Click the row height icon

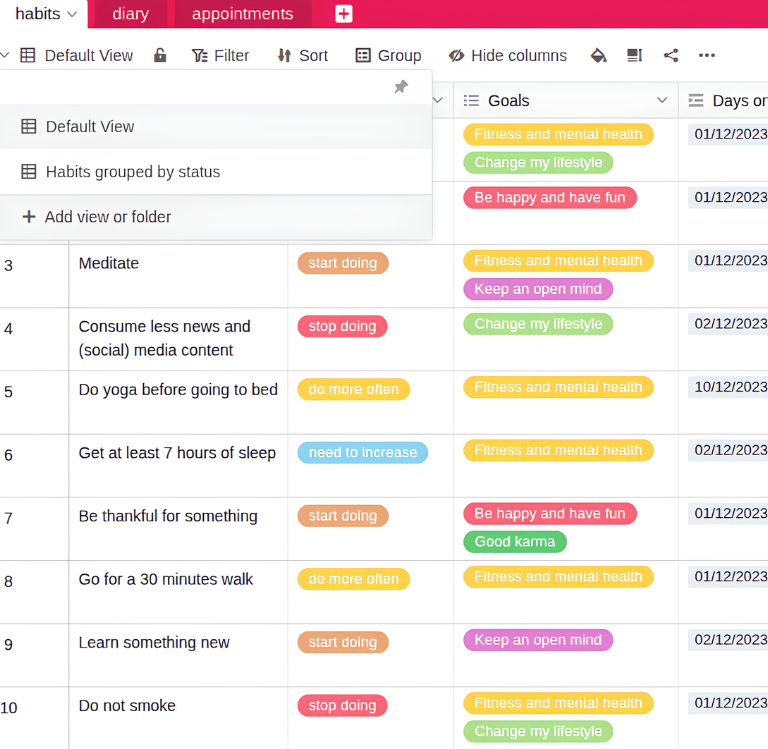(634, 55)
